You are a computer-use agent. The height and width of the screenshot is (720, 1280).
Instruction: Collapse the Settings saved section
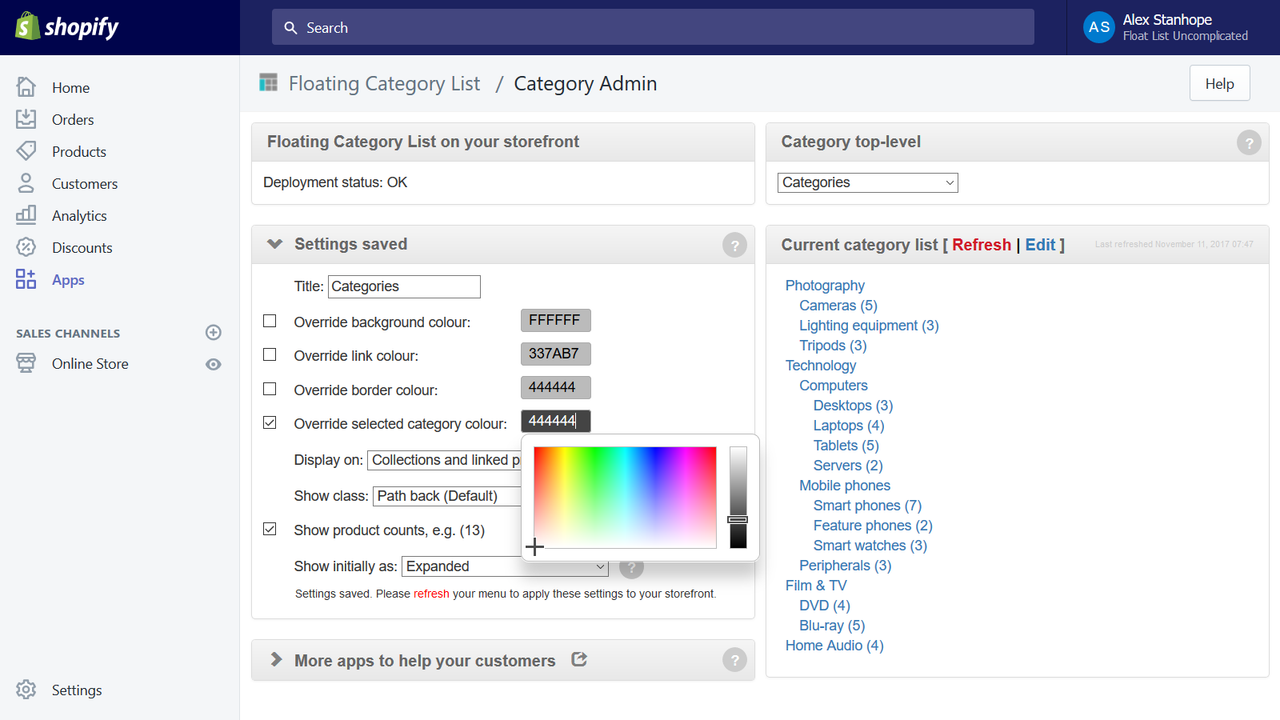pyautogui.click(x=274, y=243)
